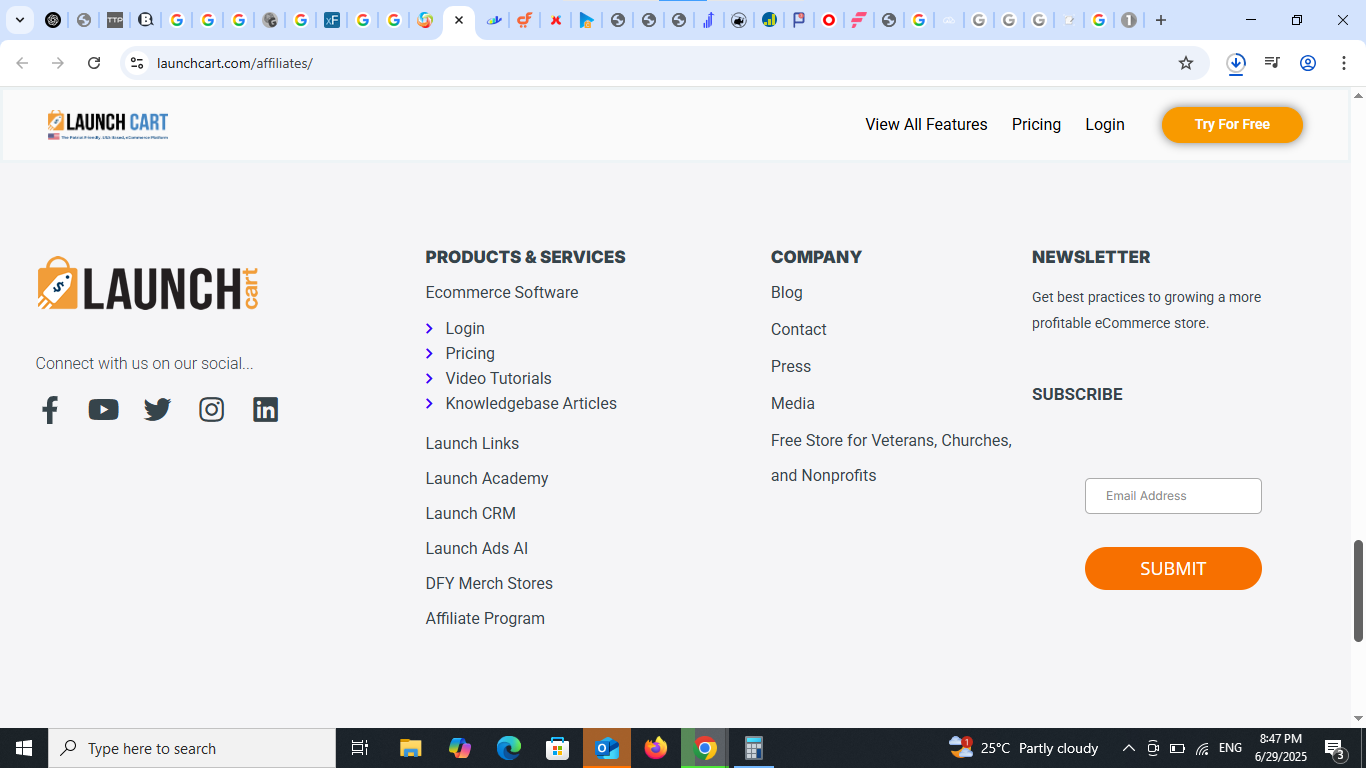Open the Launch Academy link
The width and height of the screenshot is (1366, 768).
coord(487,478)
